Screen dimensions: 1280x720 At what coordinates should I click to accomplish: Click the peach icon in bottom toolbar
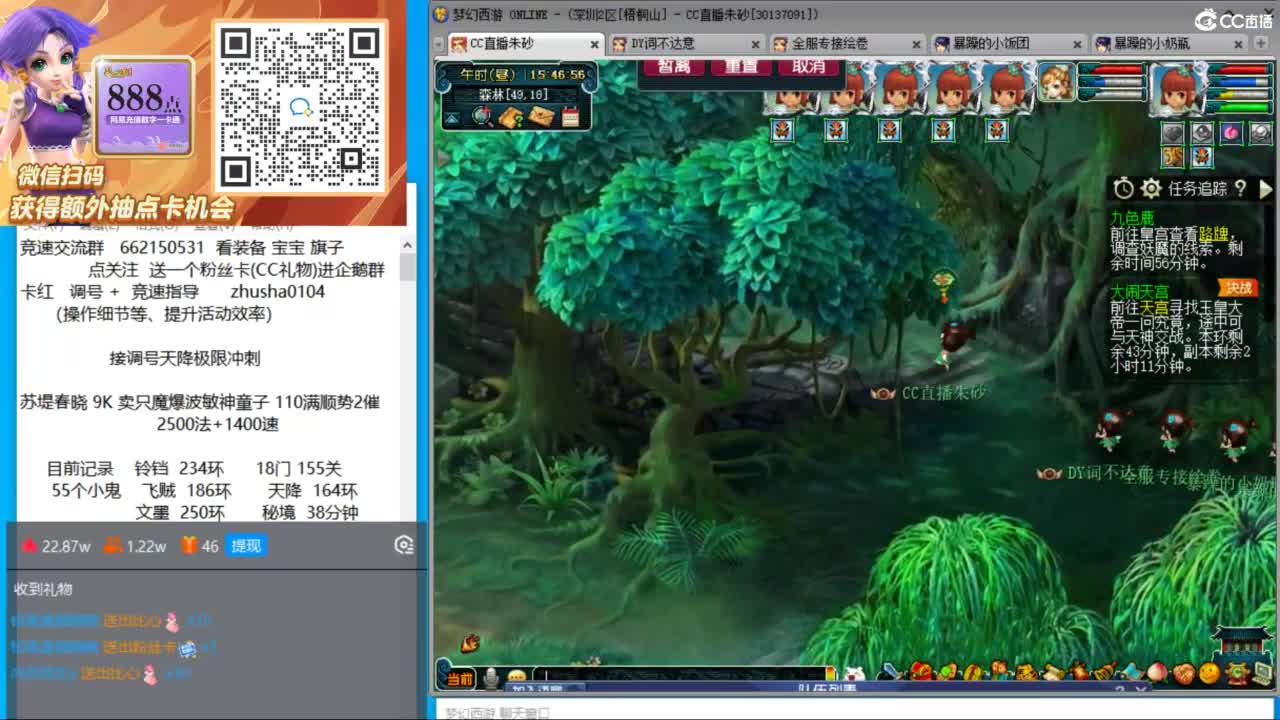(x=1157, y=671)
